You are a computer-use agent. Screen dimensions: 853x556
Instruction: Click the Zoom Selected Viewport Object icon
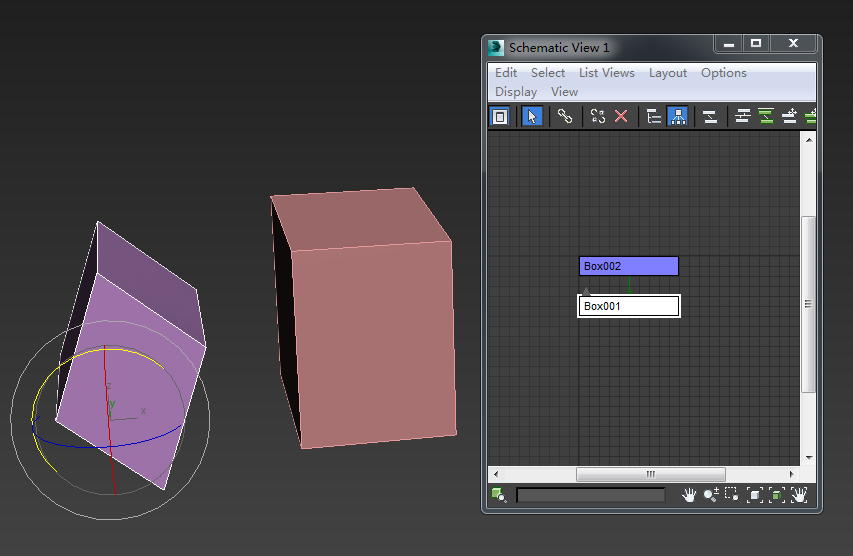tap(499, 495)
